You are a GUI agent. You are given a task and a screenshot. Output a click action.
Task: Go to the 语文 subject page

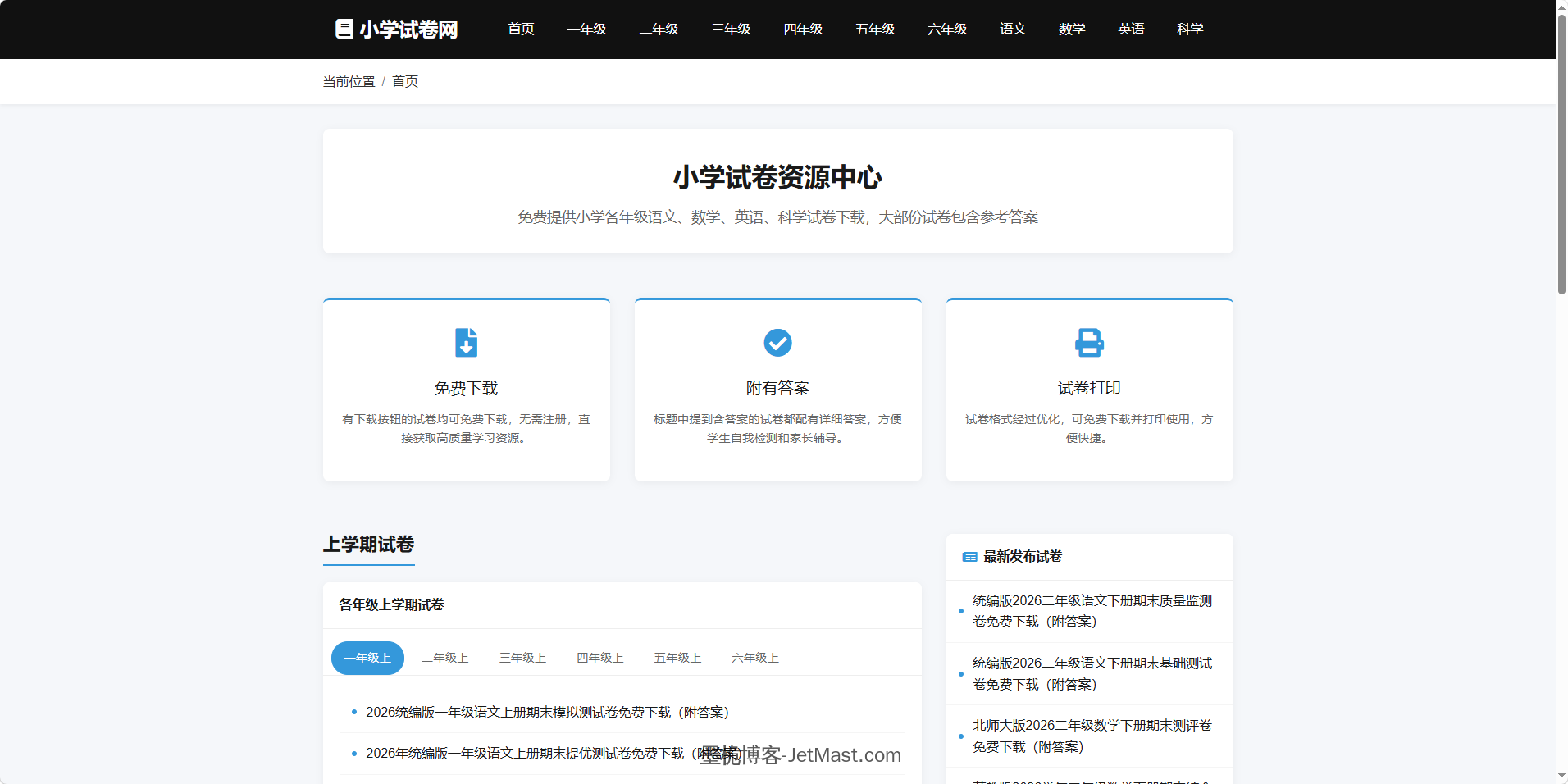(x=1013, y=30)
